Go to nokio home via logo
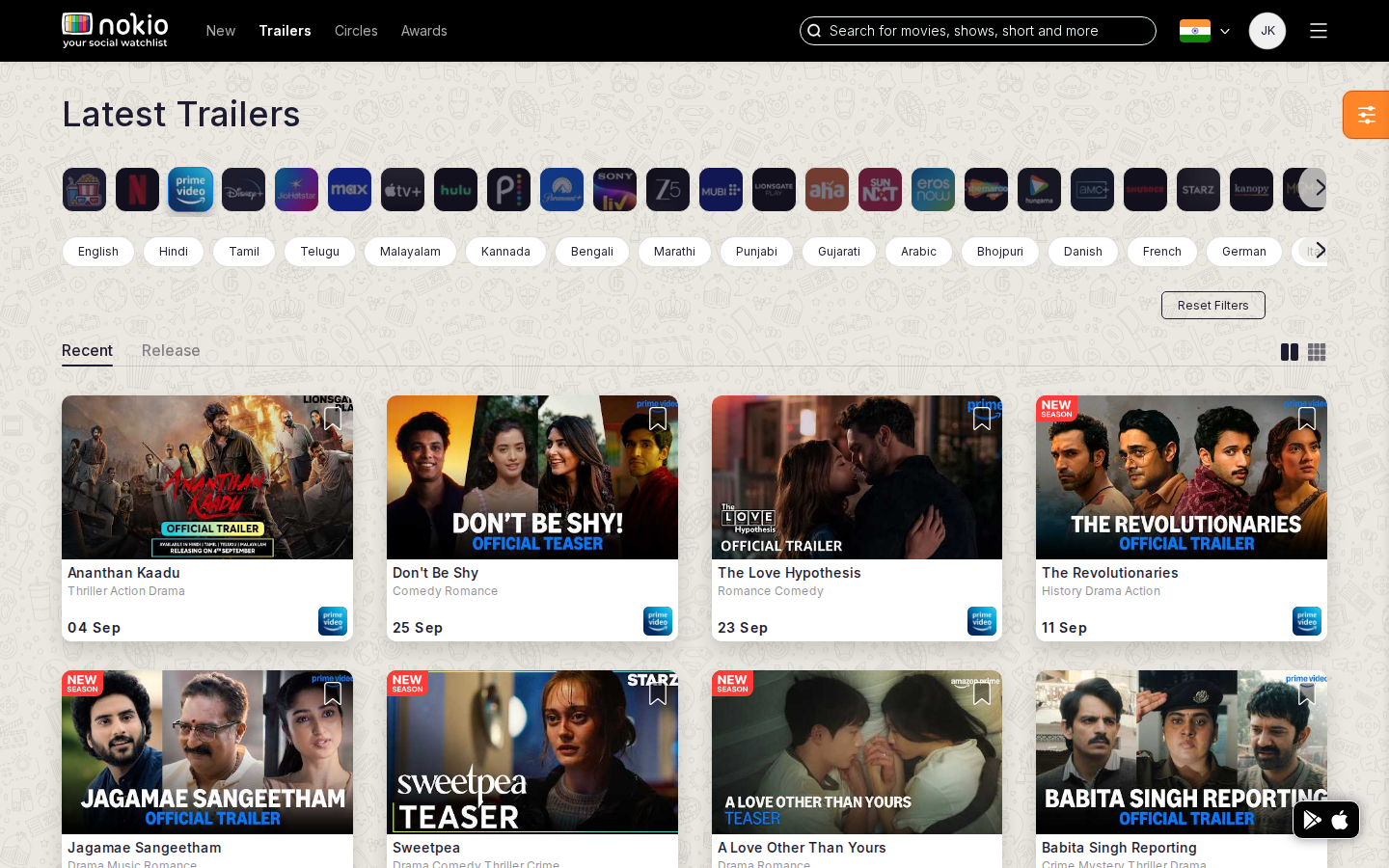This screenshot has width=1389, height=868. click(x=115, y=30)
